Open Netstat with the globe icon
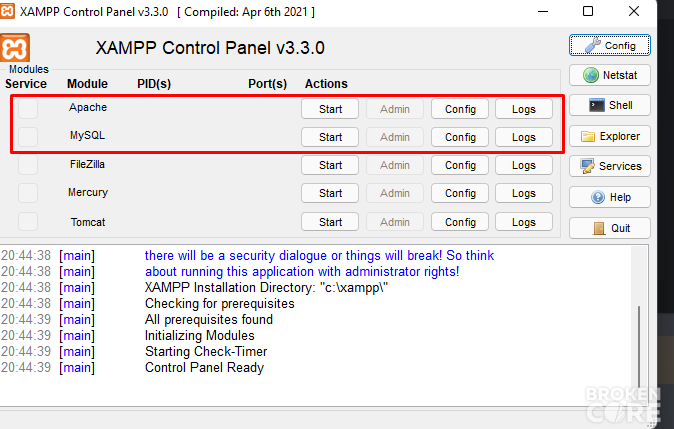Image resolution: width=674 pixels, height=429 pixels. [610, 75]
